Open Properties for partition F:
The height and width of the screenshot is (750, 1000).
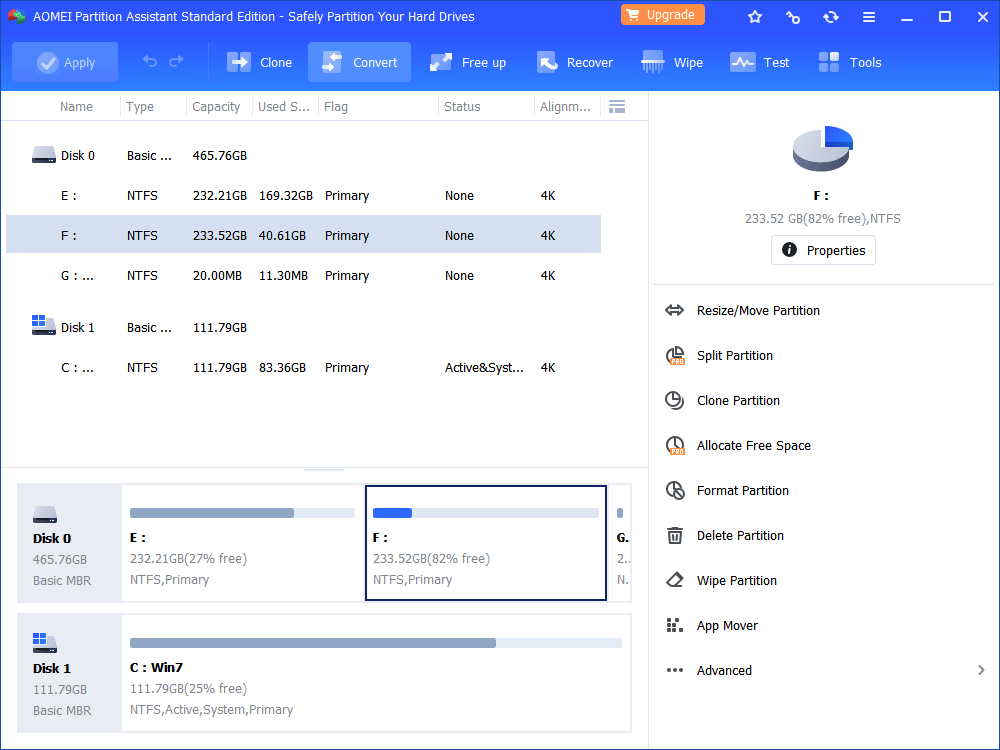pyautogui.click(x=823, y=250)
